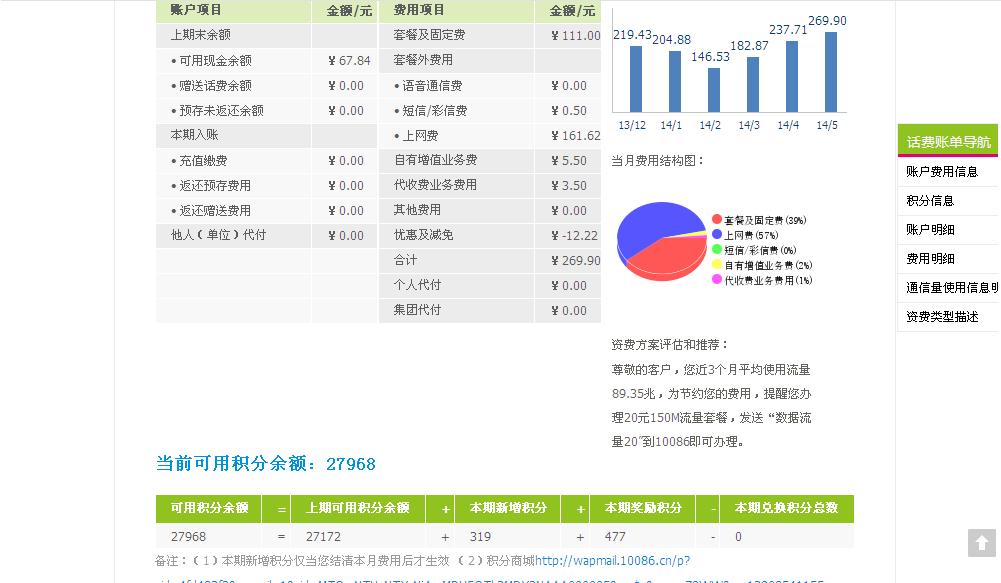Click the pink 代收费业务费用 legend dot
The height and width of the screenshot is (583, 1001).
point(717,280)
